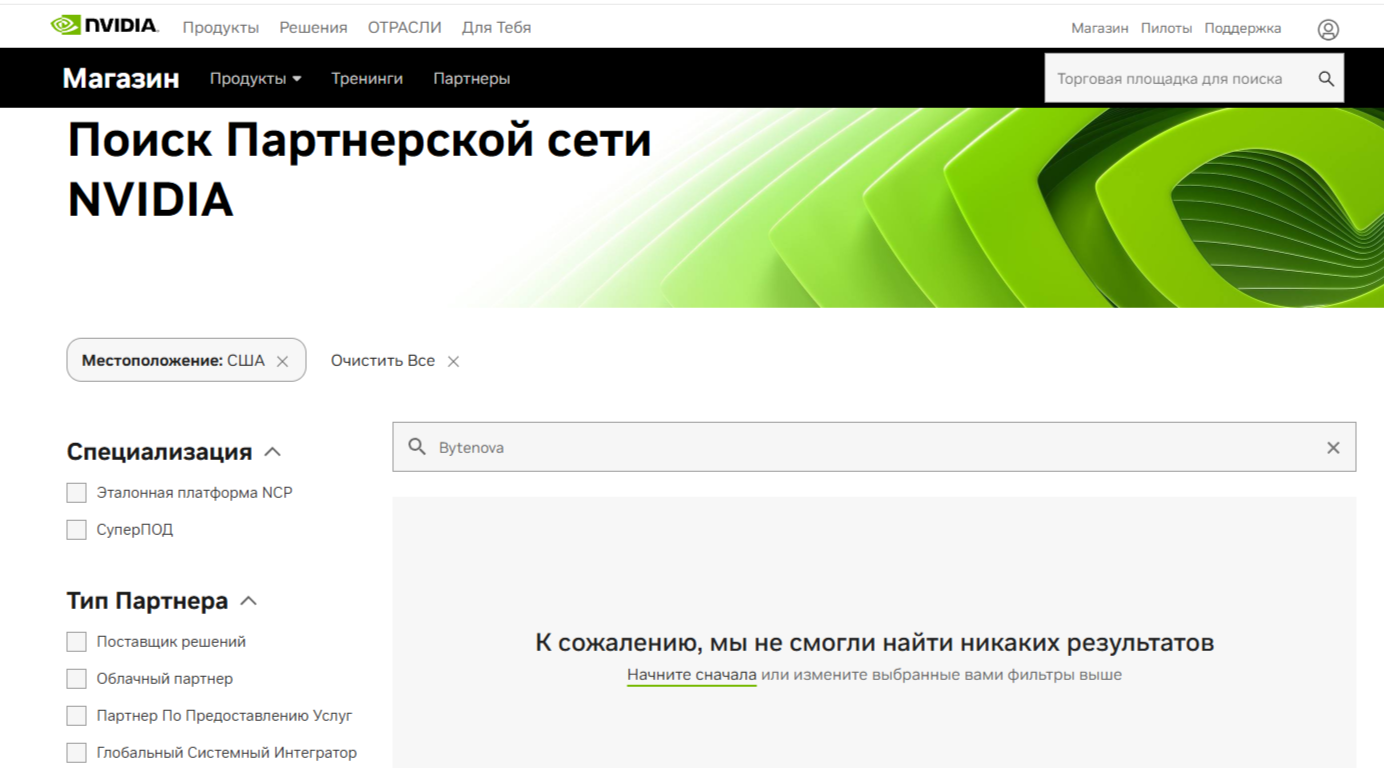Clear the Bytenova search text with X

(1333, 448)
